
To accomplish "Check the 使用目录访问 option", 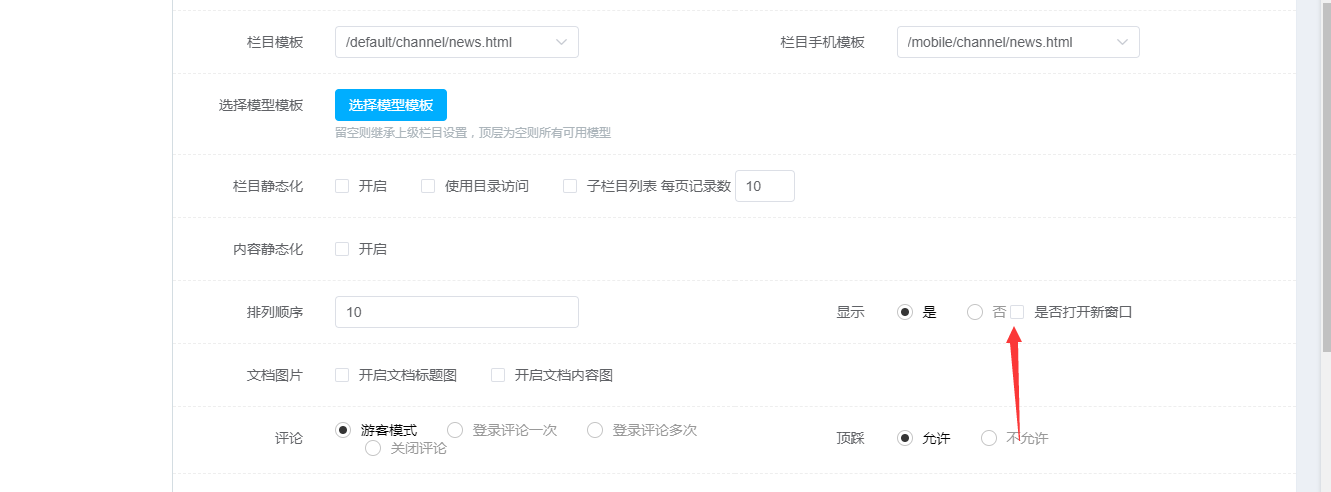I will pyautogui.click(x=428, y=186).
